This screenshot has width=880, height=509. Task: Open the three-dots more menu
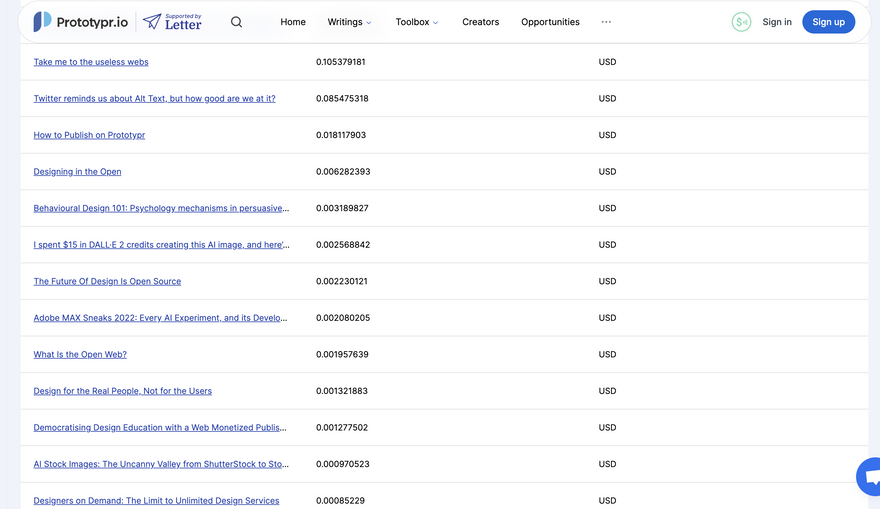(x=606, y=22)
